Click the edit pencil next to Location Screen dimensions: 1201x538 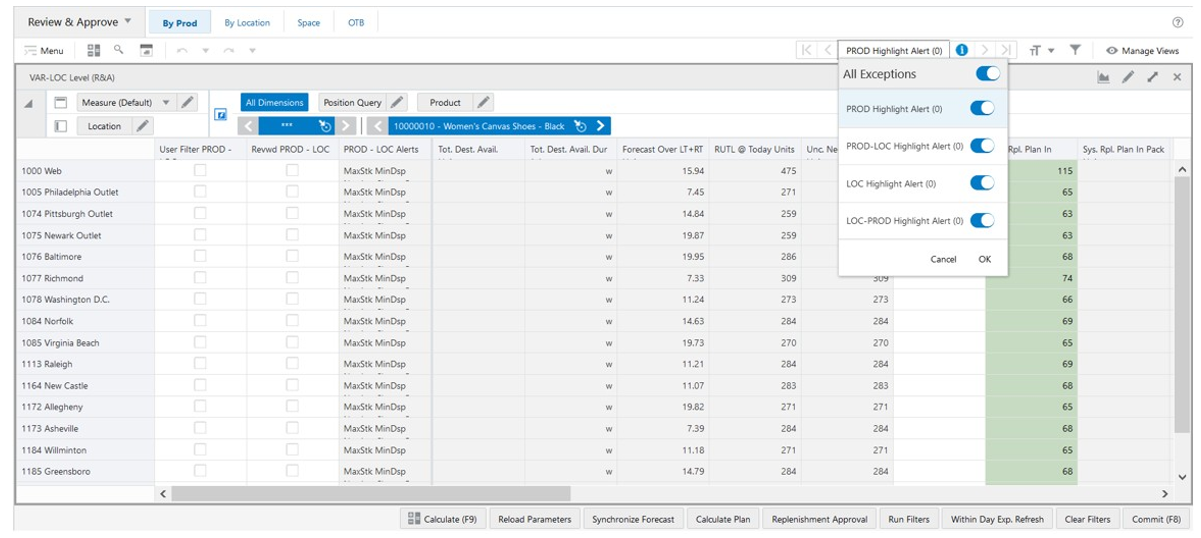click(143, 126)
